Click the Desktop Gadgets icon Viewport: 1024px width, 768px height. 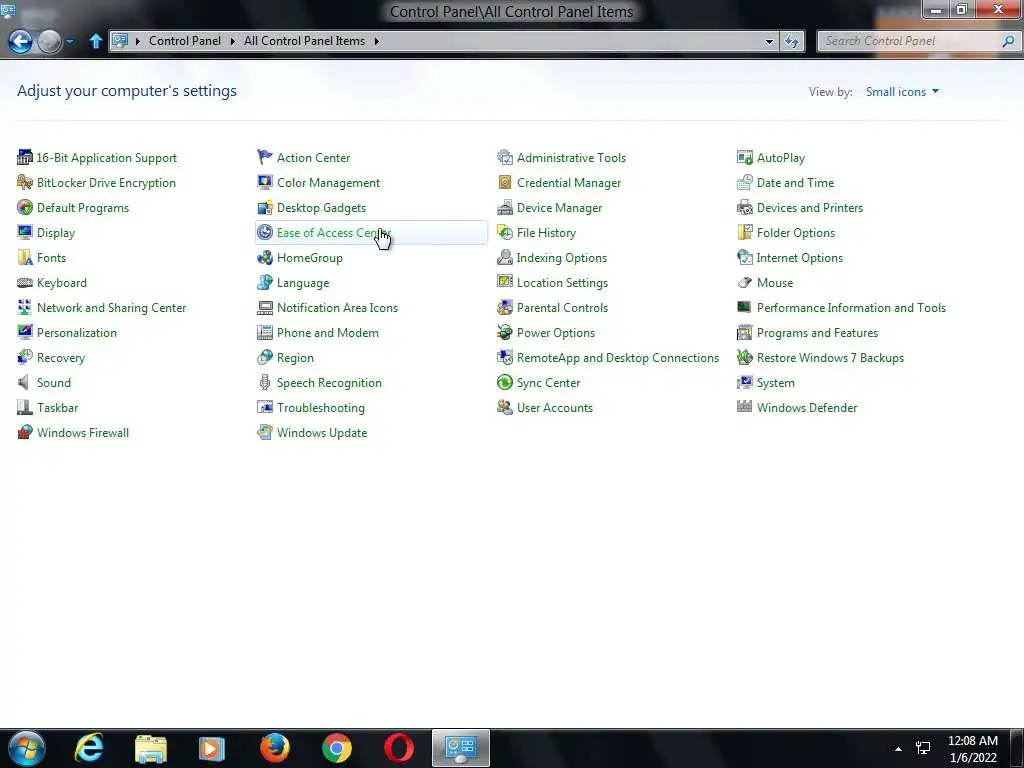(x=264, y=208)
